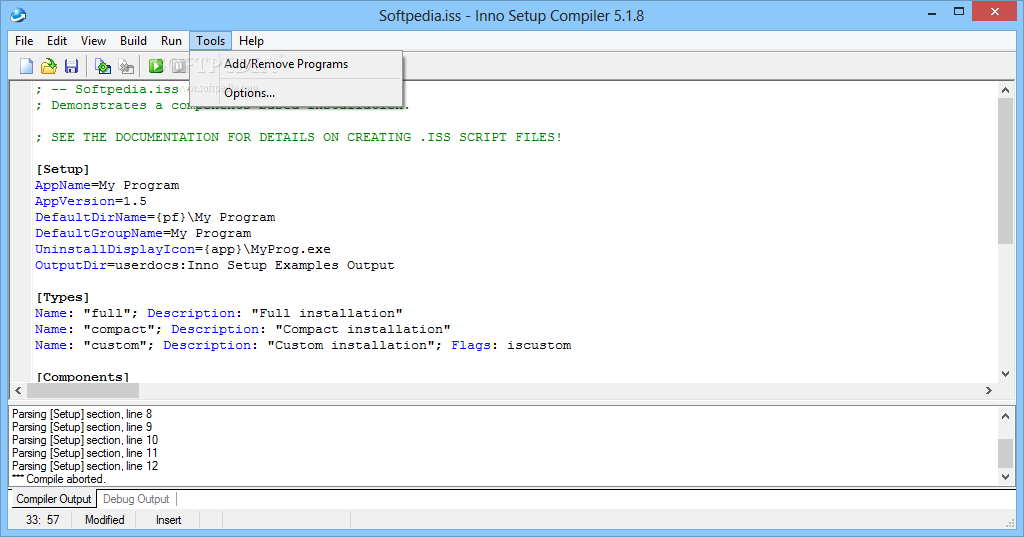Open the View menu

(93, 41)
